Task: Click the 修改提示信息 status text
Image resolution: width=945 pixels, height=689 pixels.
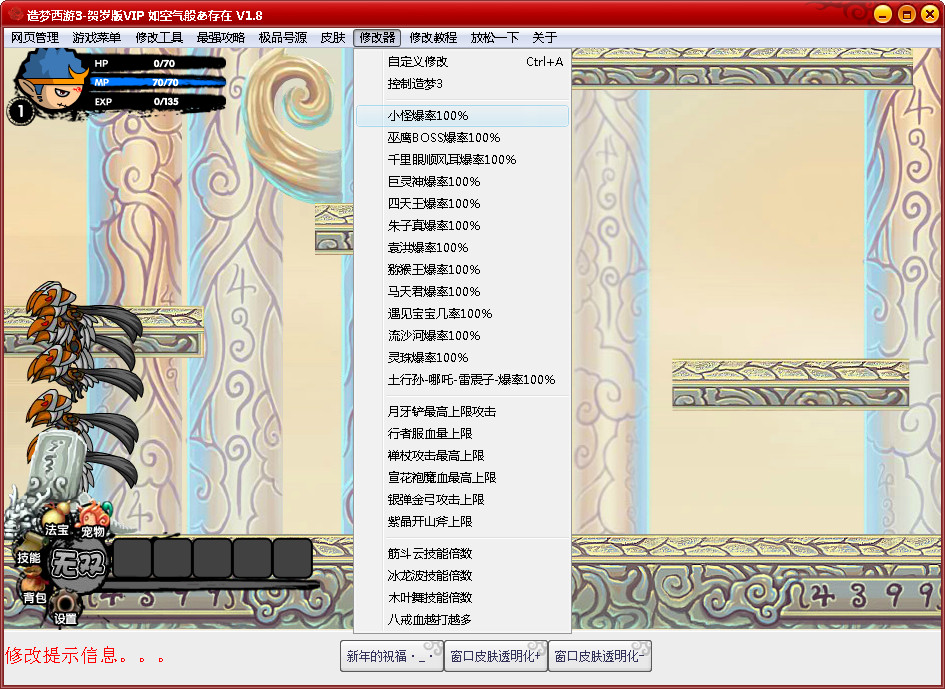Action: point(84,656)
